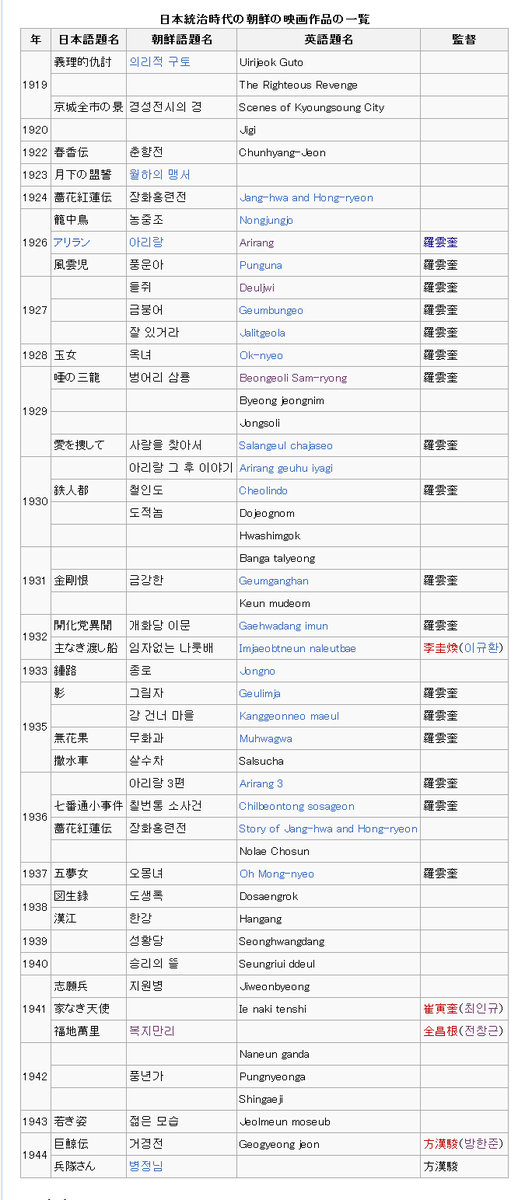Click the 日本語題名 column header
This screenshot has width=532, height=1200.
[x=88, y=40]
